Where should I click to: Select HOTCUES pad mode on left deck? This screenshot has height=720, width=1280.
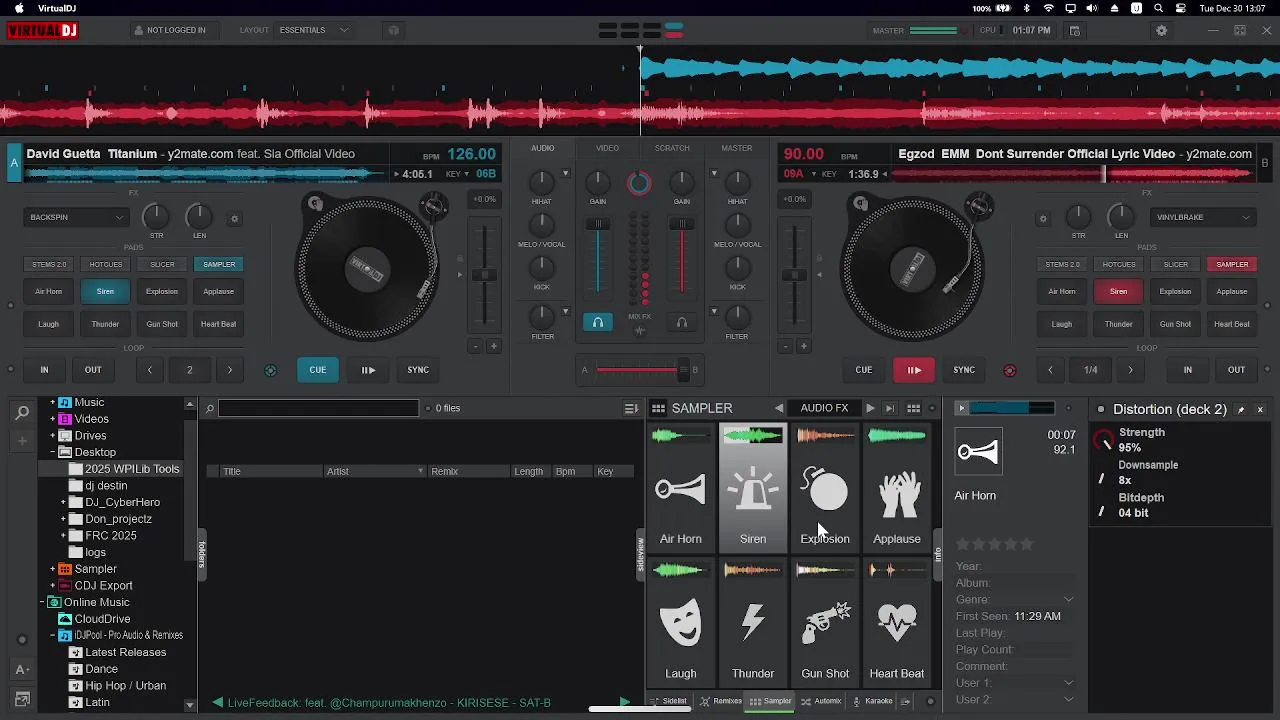[106, 264]
